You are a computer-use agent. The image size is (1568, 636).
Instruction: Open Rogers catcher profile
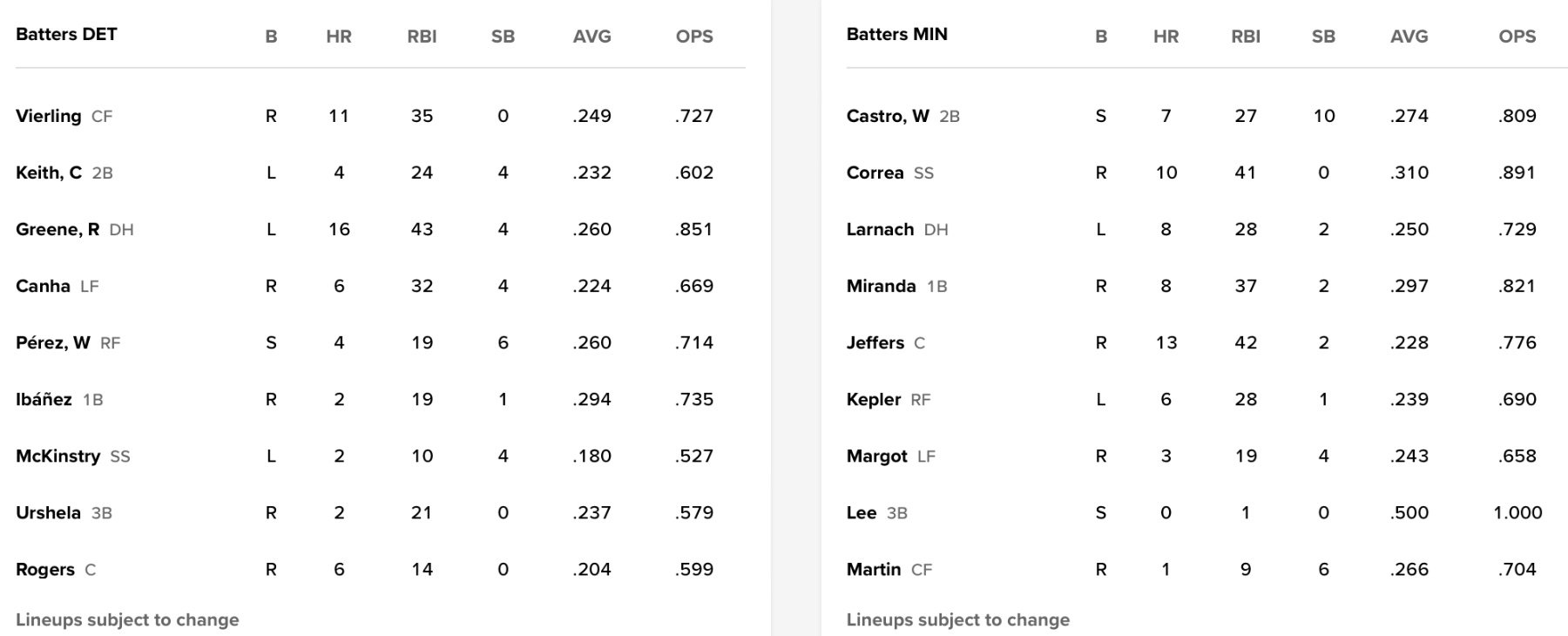[x=45, y=569]
